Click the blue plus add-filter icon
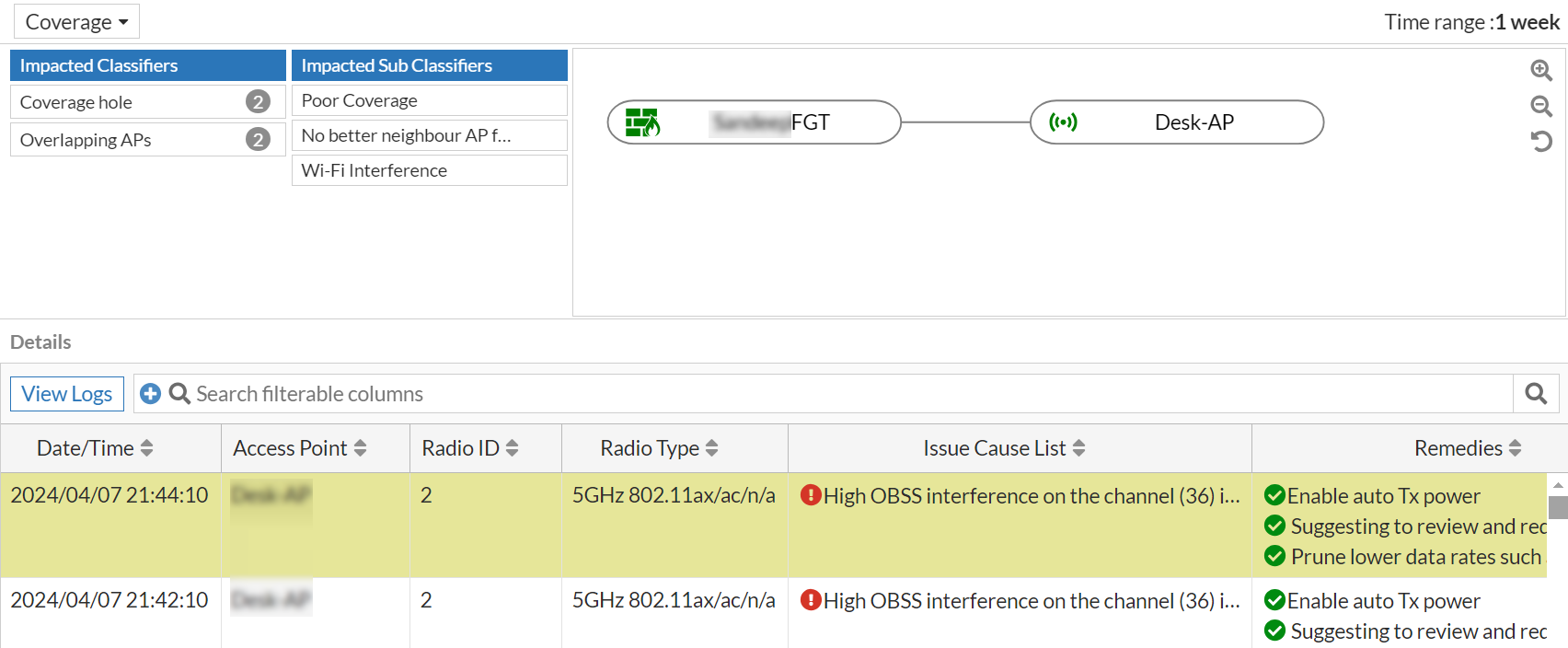1568x648 pixels. [x=150, y=394]
